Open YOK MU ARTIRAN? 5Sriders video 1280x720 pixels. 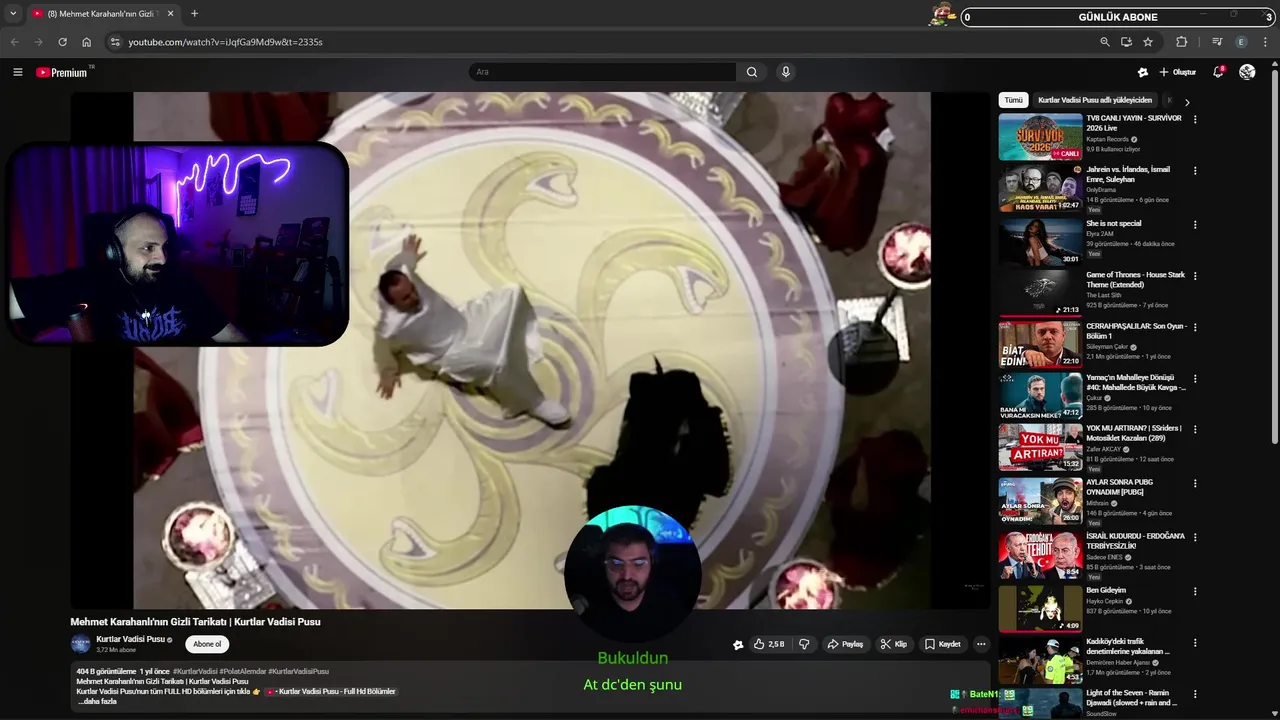(x=1134, y=433)
